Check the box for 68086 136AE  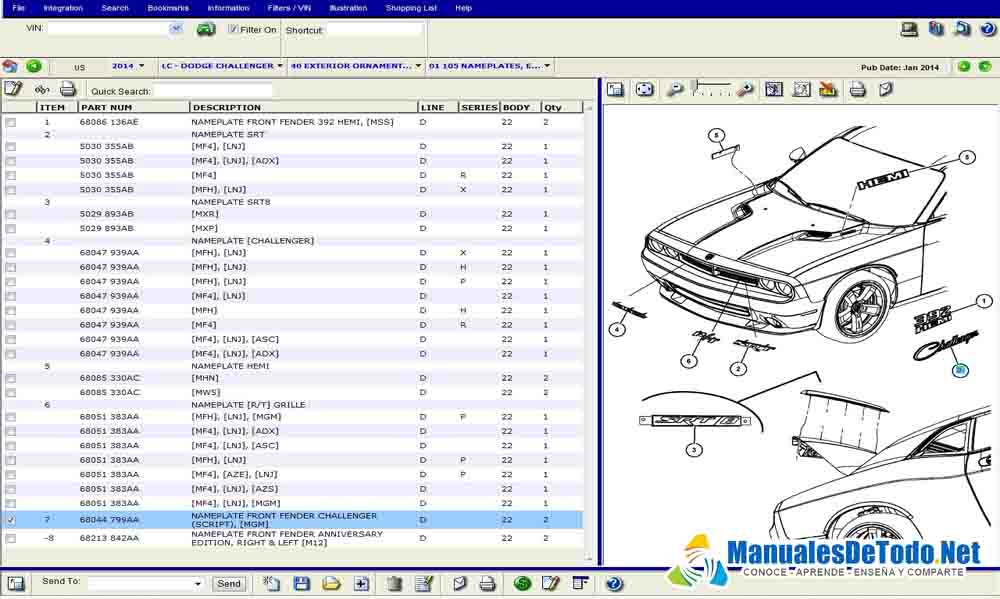click(x=11, y=122)
